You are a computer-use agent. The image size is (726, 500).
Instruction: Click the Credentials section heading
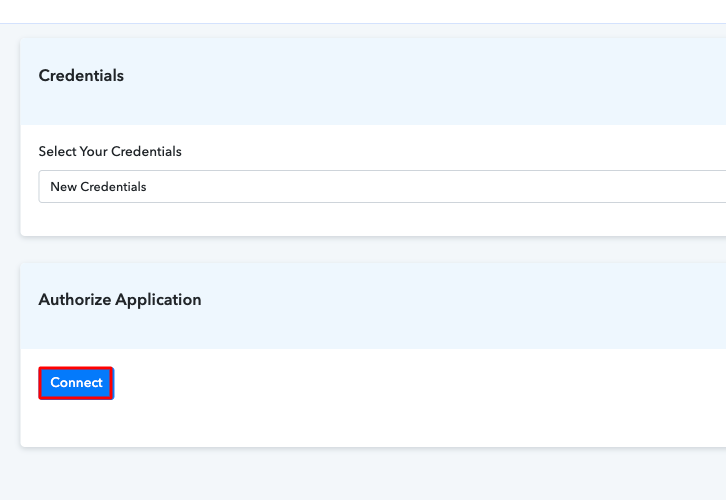[81, 76]
